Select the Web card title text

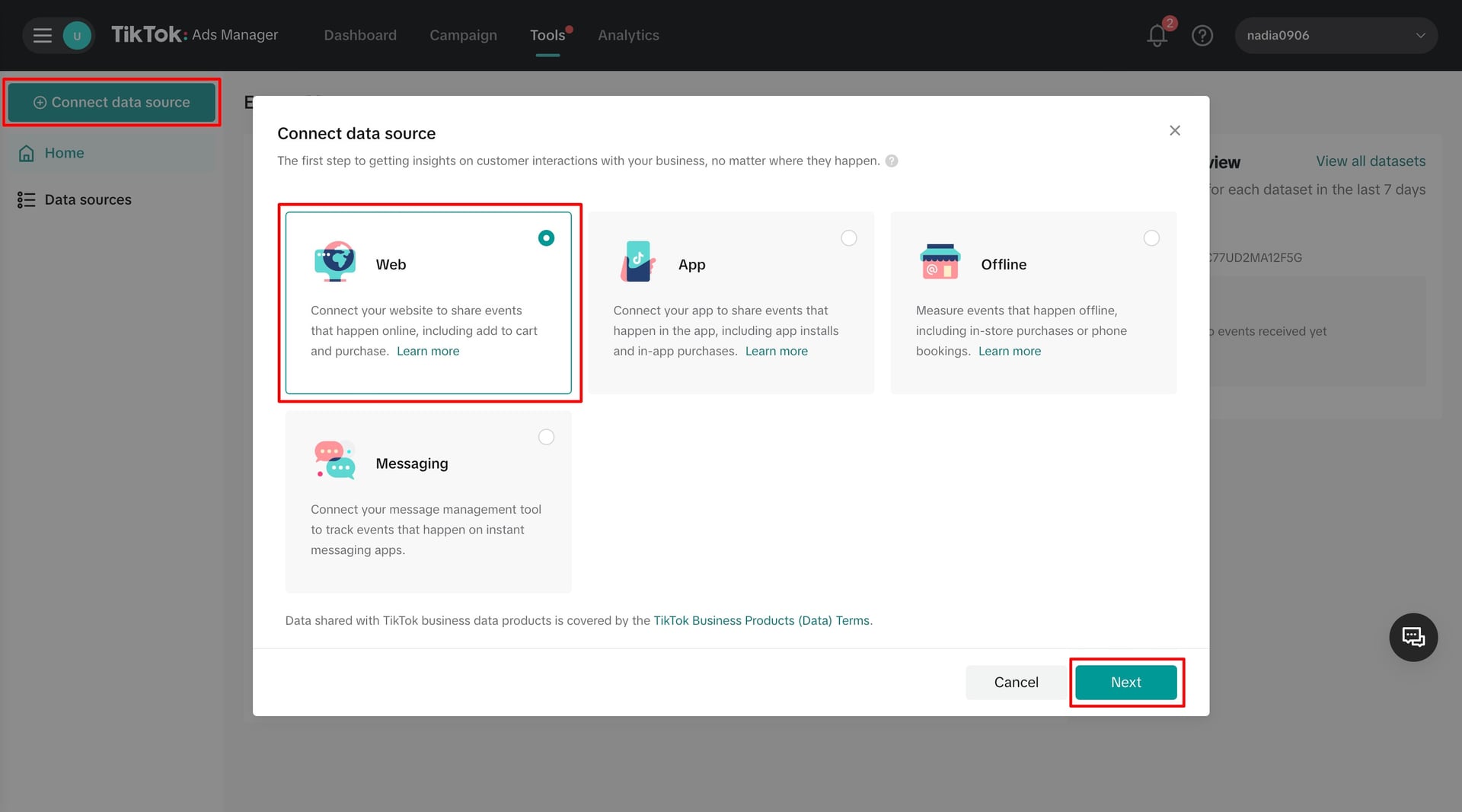391,265
